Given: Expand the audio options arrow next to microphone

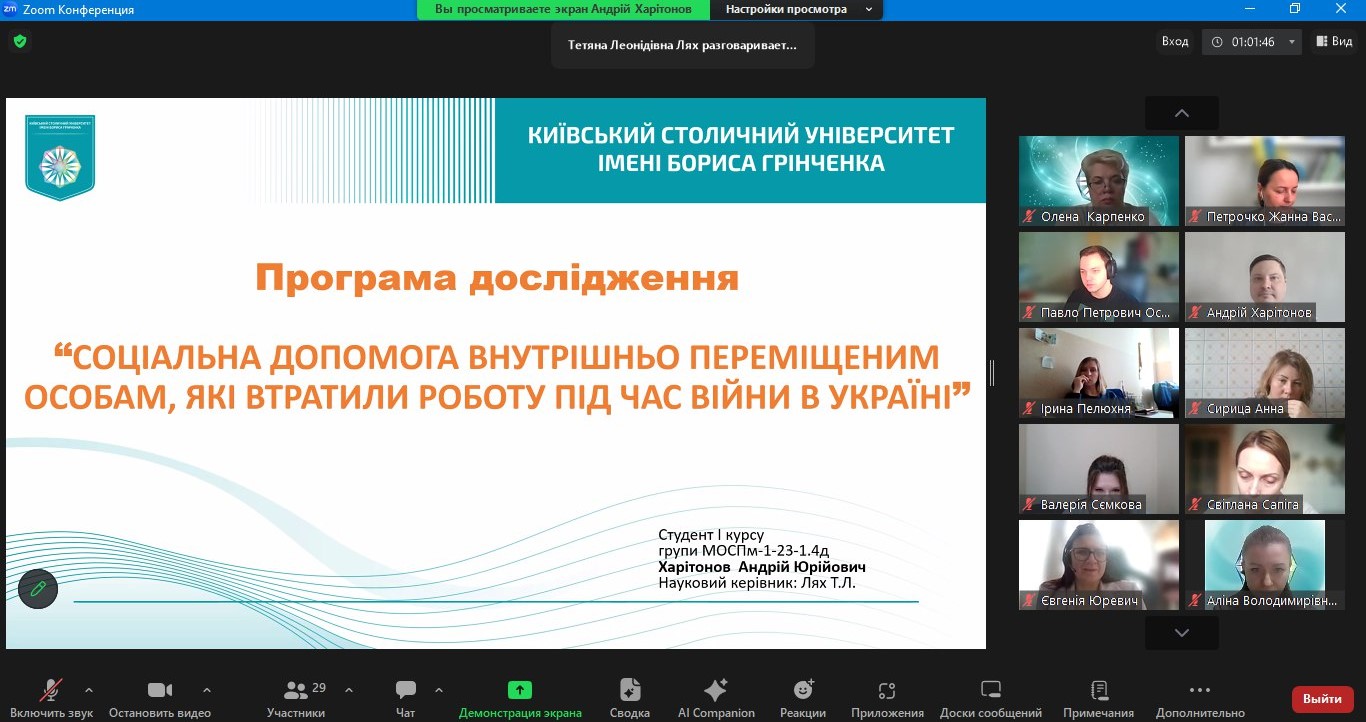Looking at the screenshot, I should click(x=89, y=690).
